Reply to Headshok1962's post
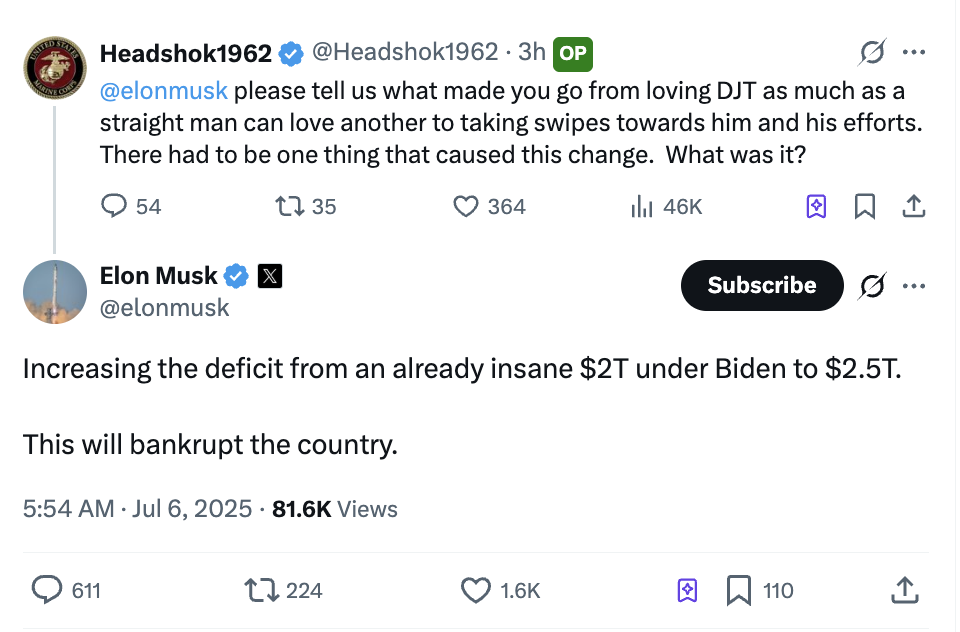960x632 pixels. point(117,206)
